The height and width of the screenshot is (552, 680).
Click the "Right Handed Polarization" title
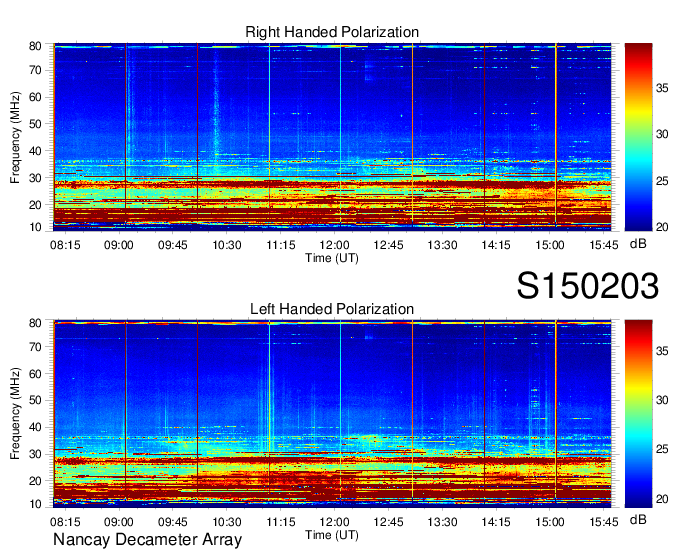point(332,32)
